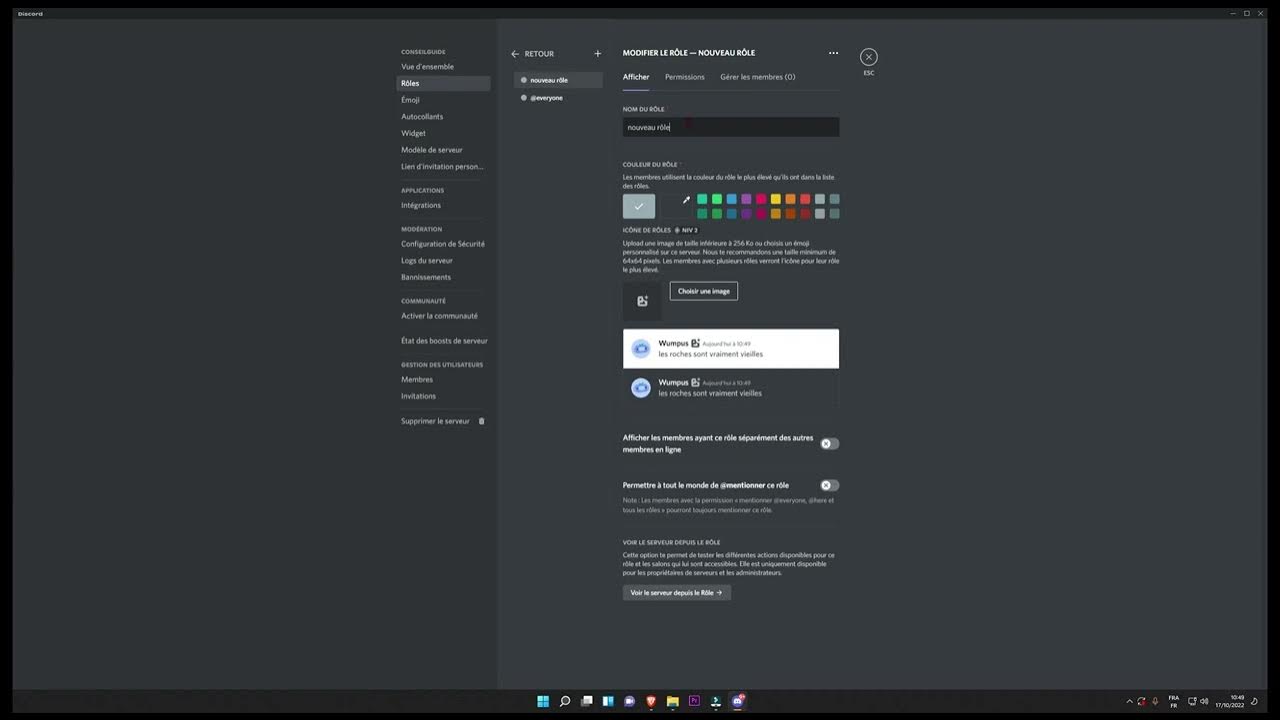
Task: Open Activer la communauté
Action: coord(443,316)
